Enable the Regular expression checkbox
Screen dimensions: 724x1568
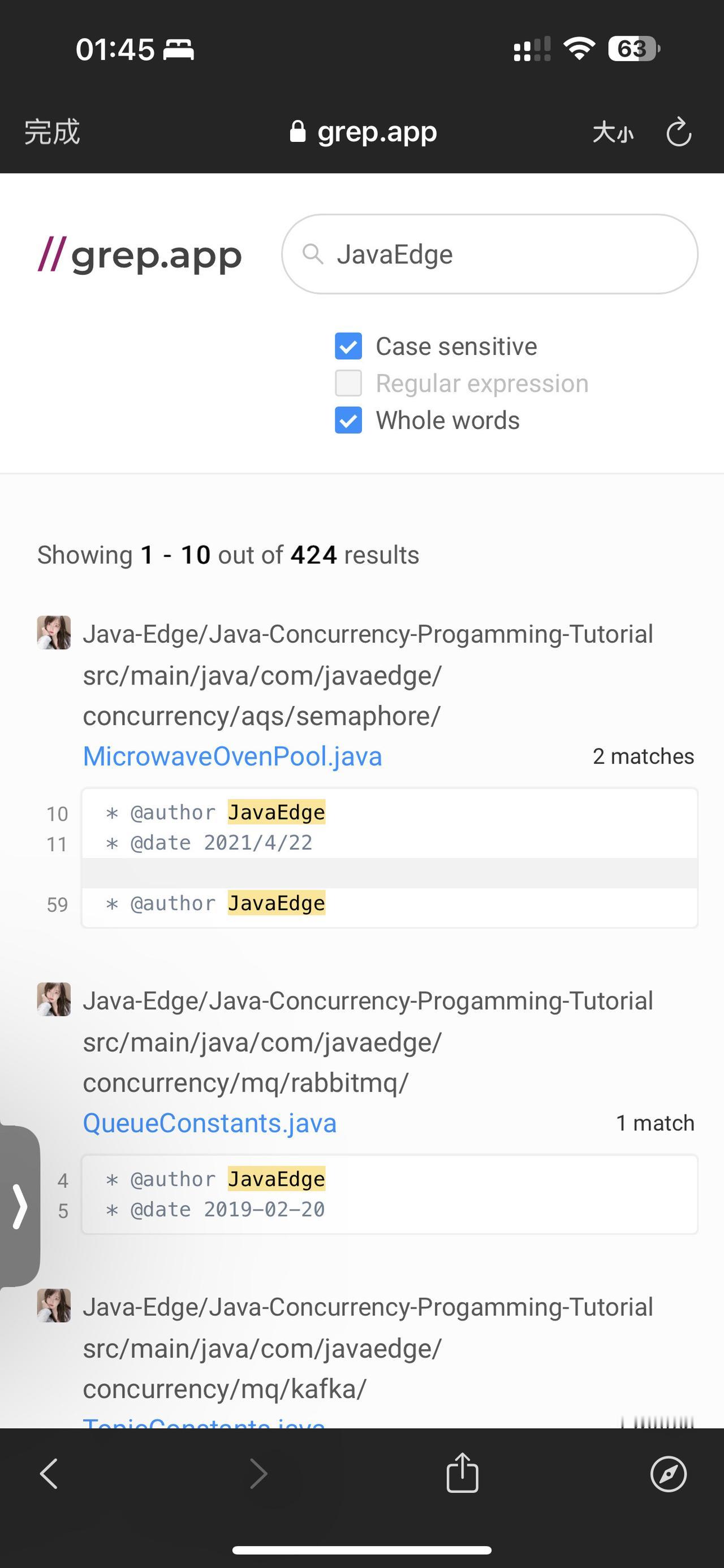[x=348, y=383]
